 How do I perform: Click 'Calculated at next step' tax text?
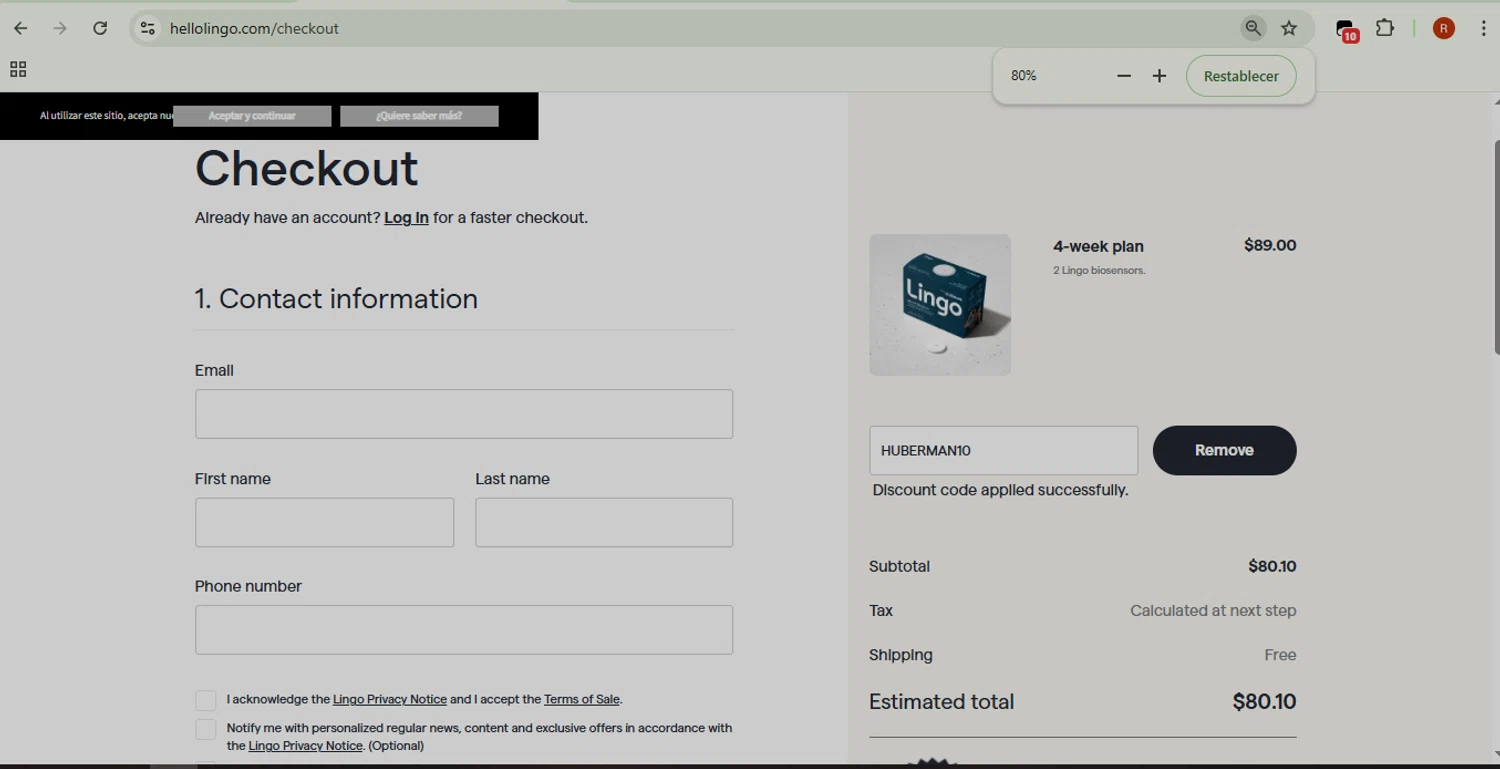1213,610
